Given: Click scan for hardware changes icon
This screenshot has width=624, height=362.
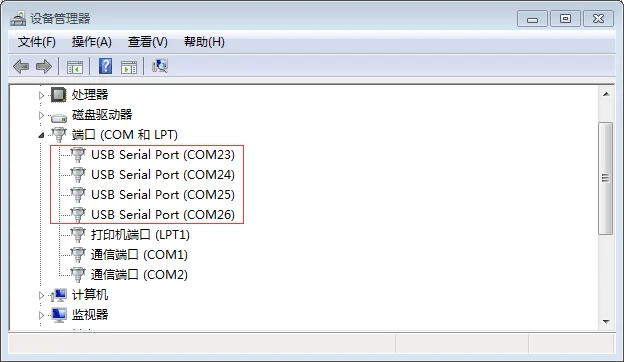Looking at the screenshot, I should point(160,66).
